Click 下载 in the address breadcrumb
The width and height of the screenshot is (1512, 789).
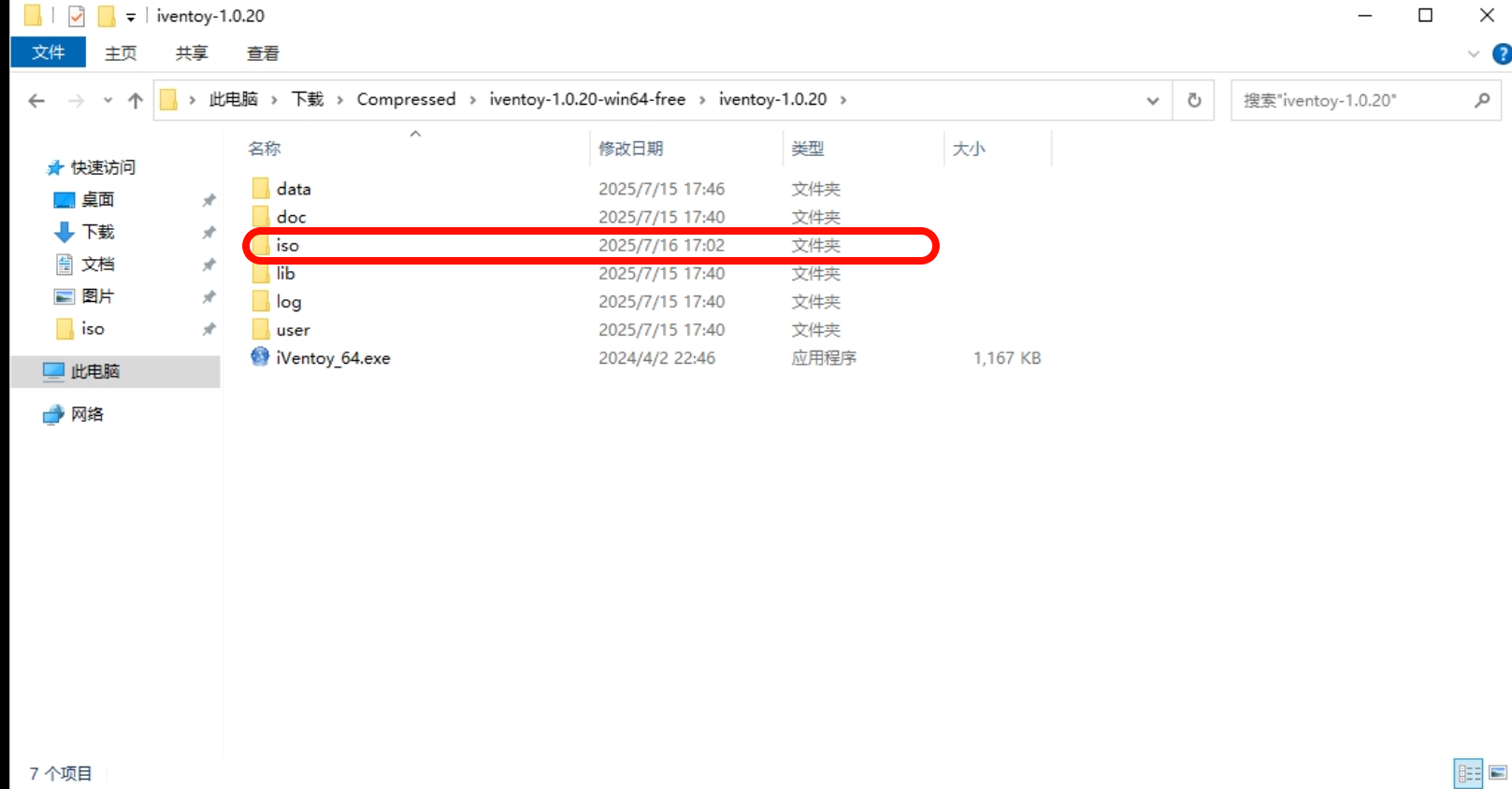point(308,99)
